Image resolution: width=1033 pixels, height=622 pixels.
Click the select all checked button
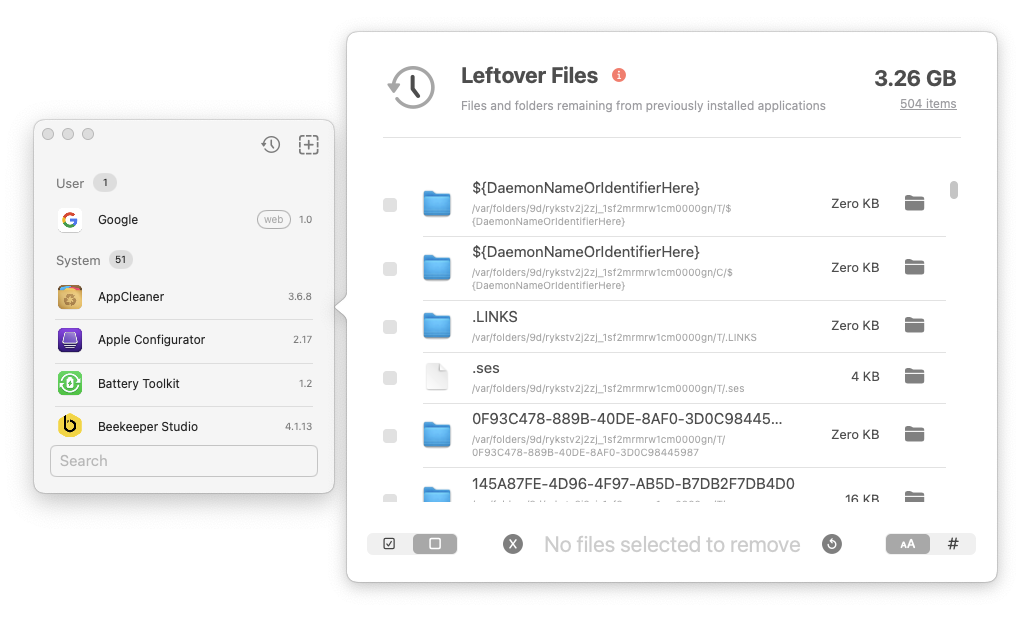pos(390,544)
